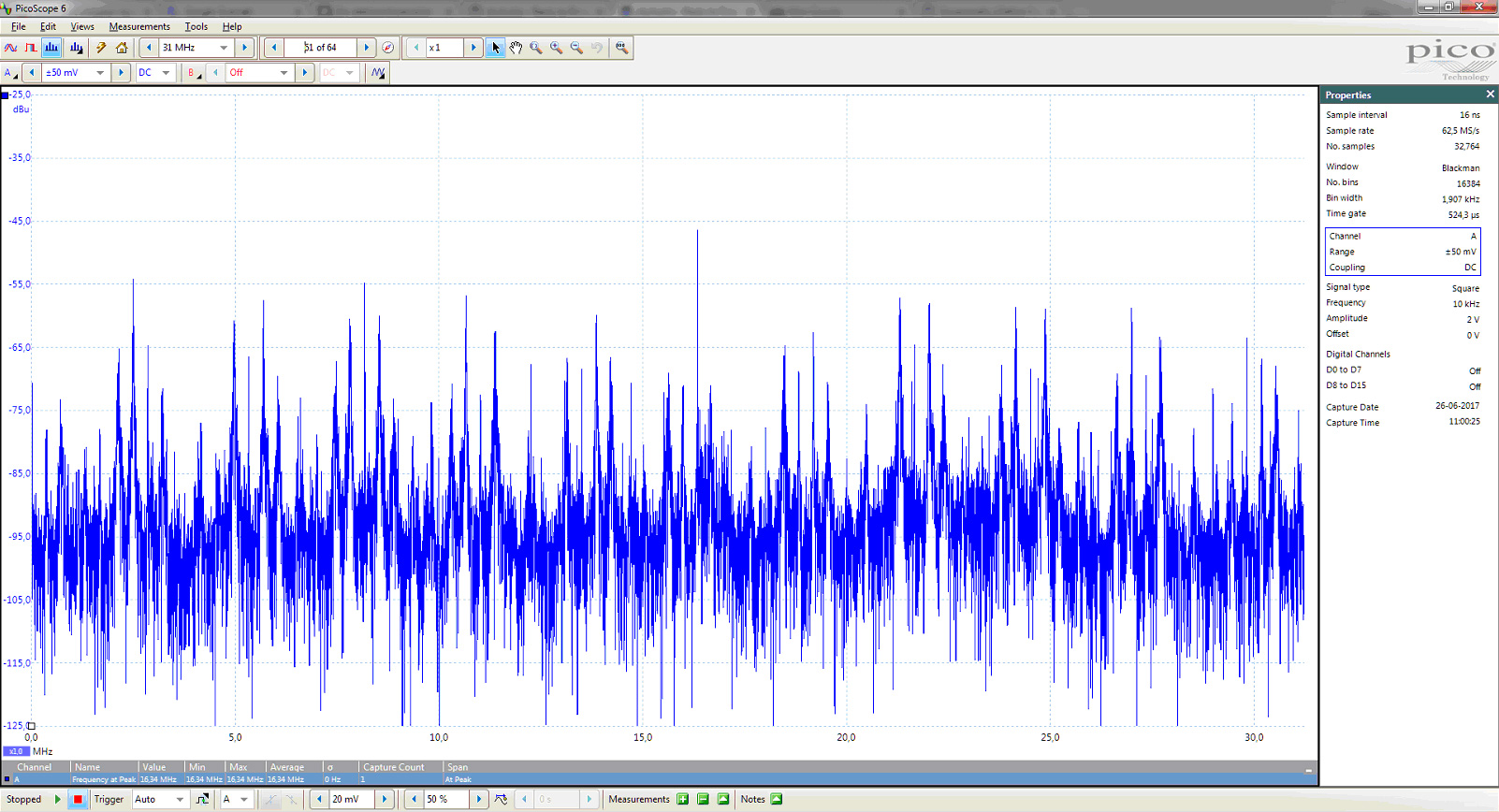Select Spectrum mode icon

pos(51,48)
